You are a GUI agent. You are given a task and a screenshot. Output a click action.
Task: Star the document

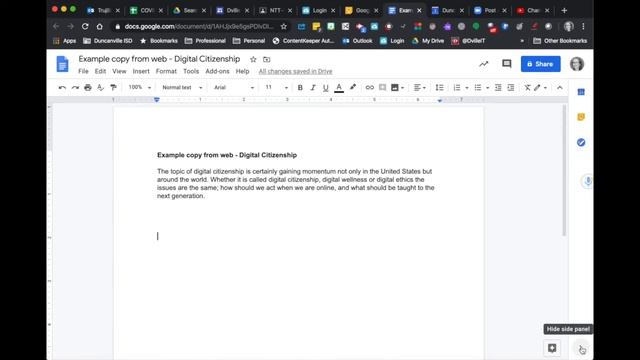253,60
